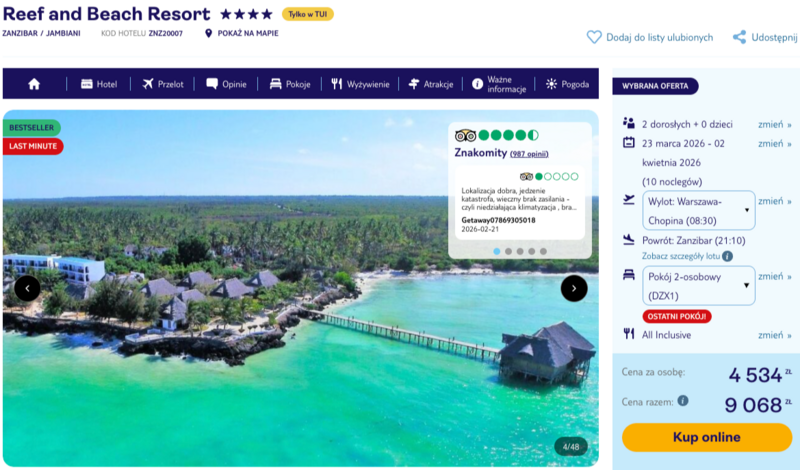Click the info icon near Zobacz szczegóły lotu

point(727,256)
